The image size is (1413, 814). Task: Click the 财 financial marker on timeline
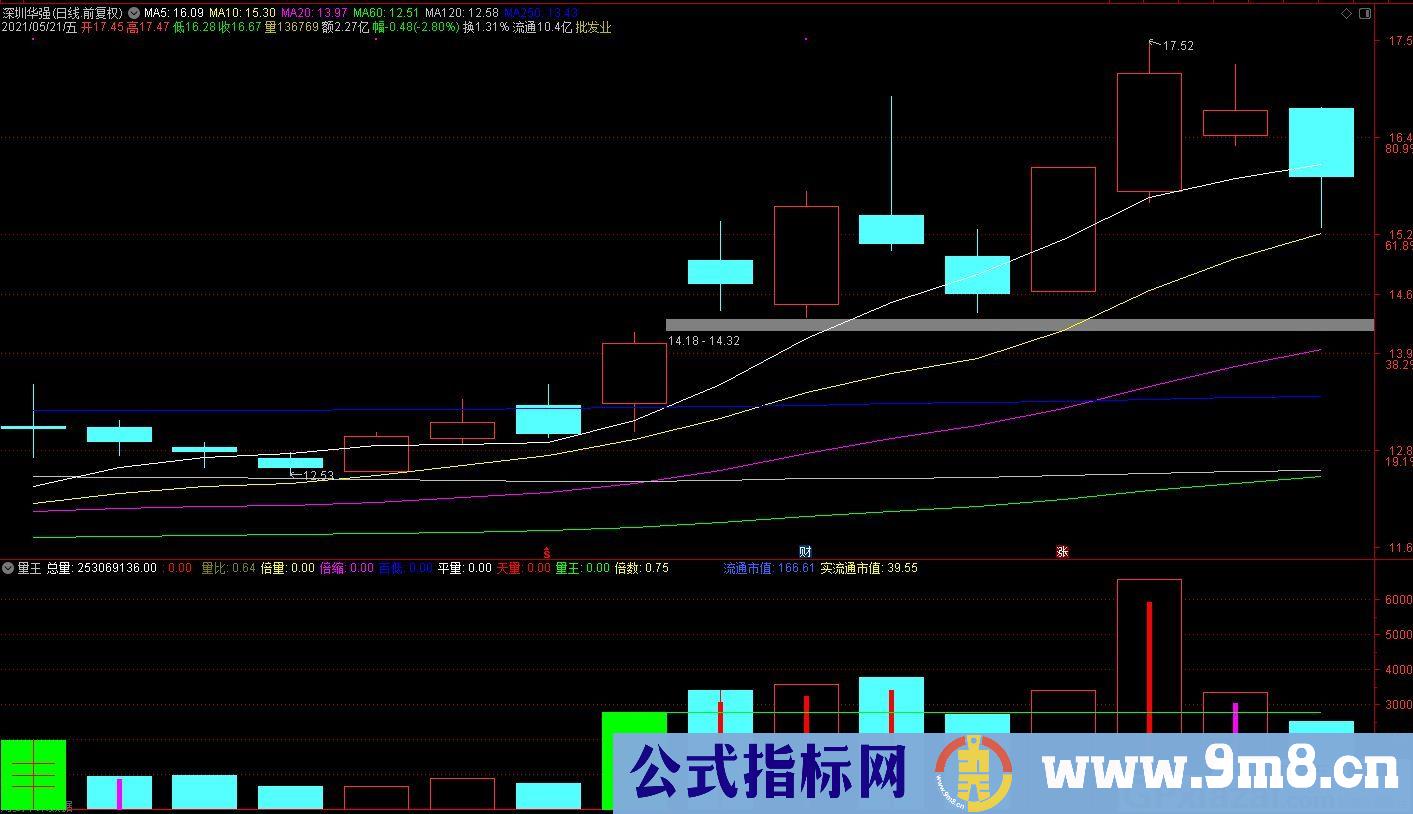pos(805,551)
